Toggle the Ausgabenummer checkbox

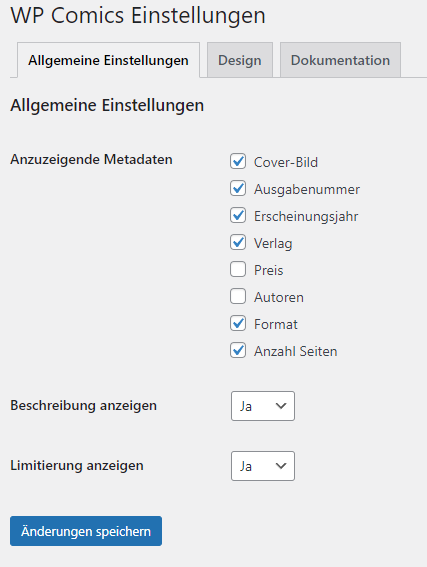click(238, 188)
